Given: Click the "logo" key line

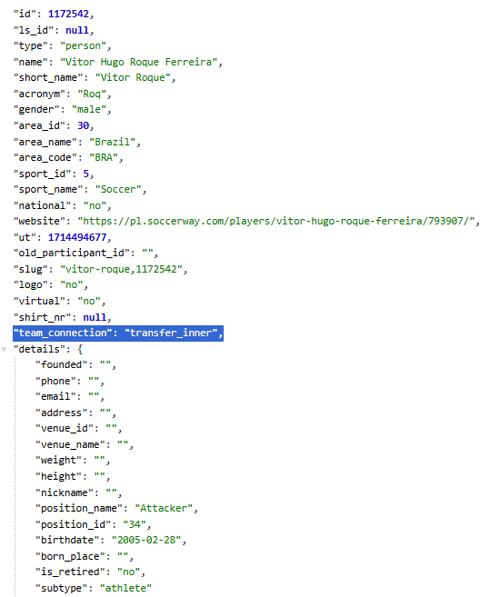Looking at the screenshot, I should [x=51, y=285].
